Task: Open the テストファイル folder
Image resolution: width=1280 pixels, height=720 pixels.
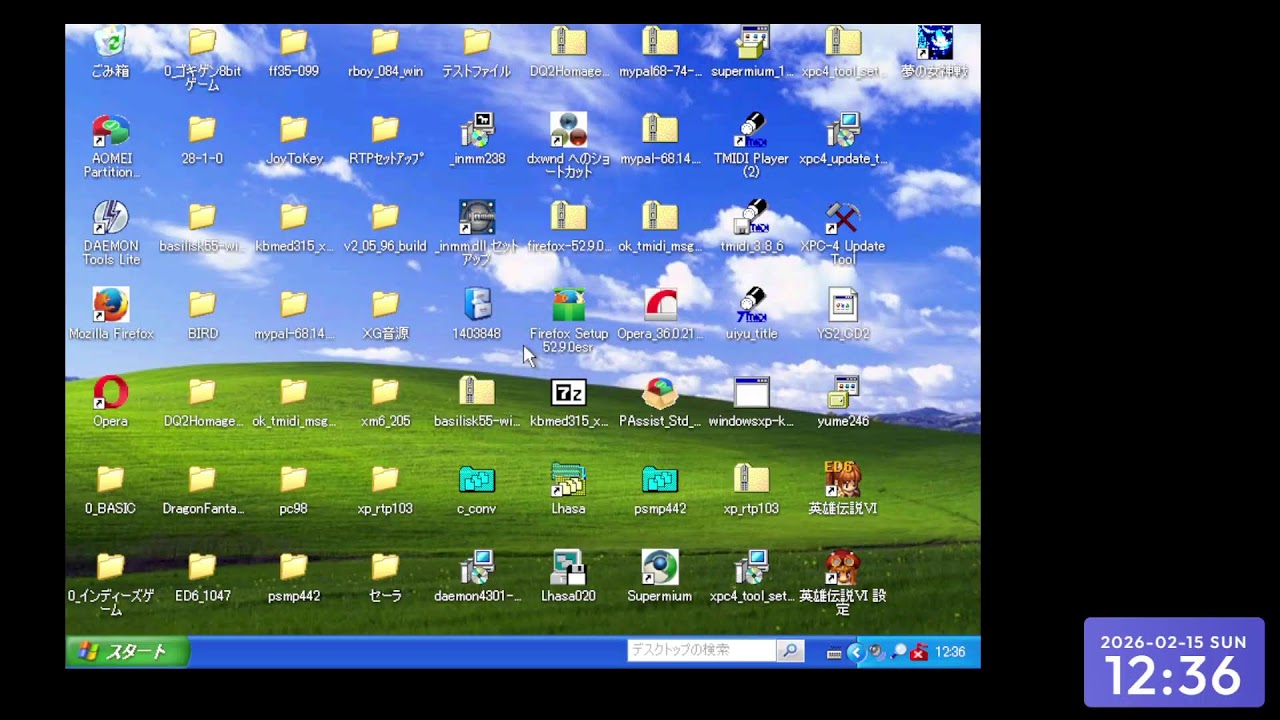Action: click(x=477, y=43)
